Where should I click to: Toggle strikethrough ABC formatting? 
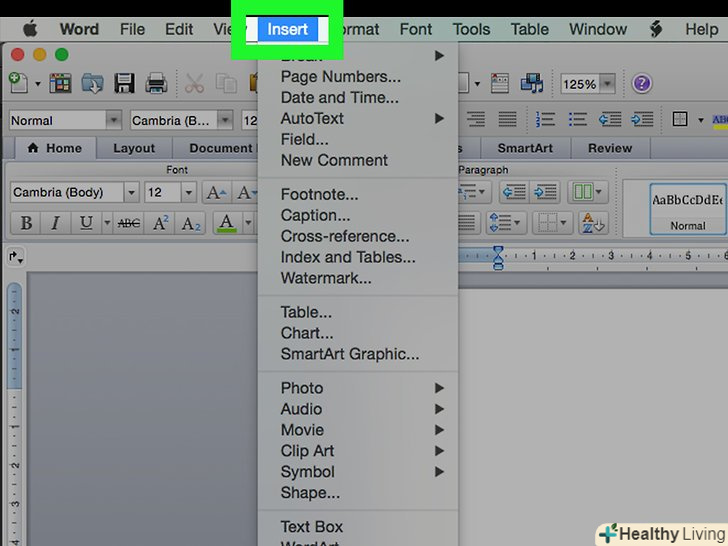coord(129,223)
